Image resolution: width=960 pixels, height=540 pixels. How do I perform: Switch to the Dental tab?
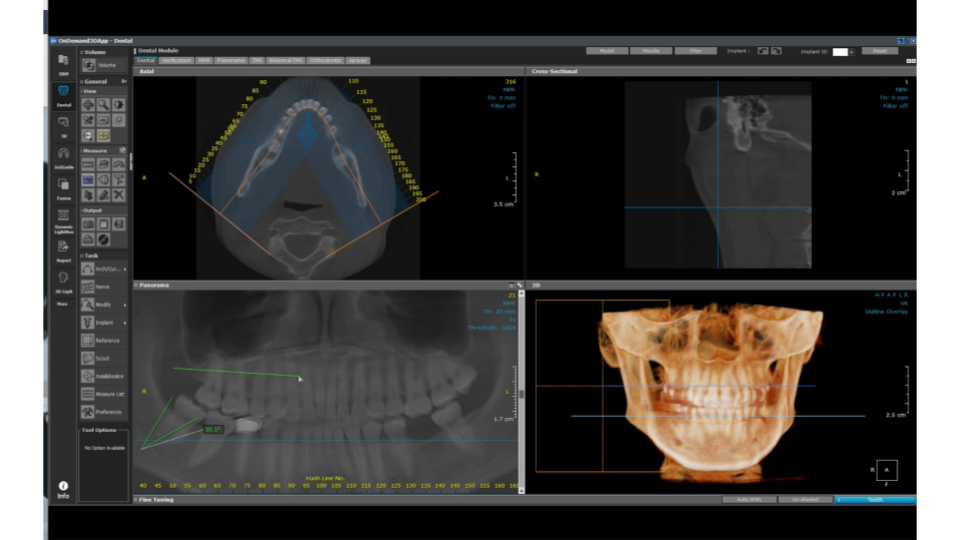146,61
